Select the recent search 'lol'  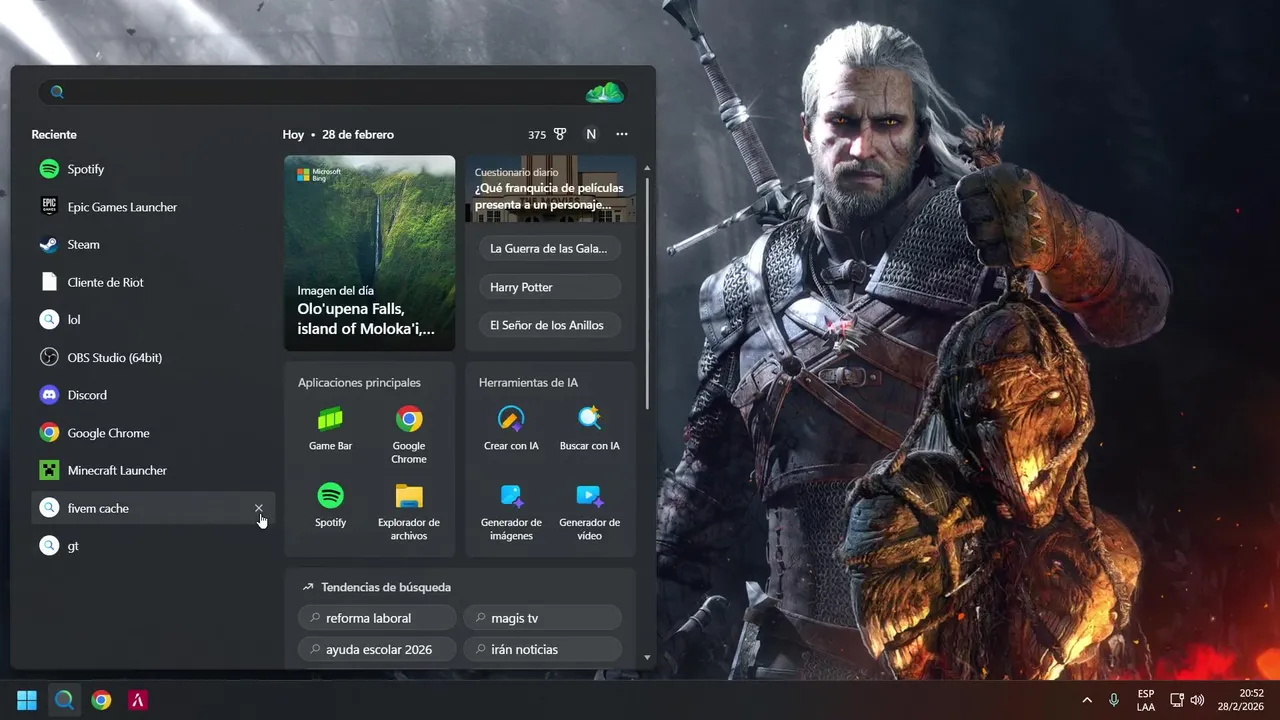153,320
